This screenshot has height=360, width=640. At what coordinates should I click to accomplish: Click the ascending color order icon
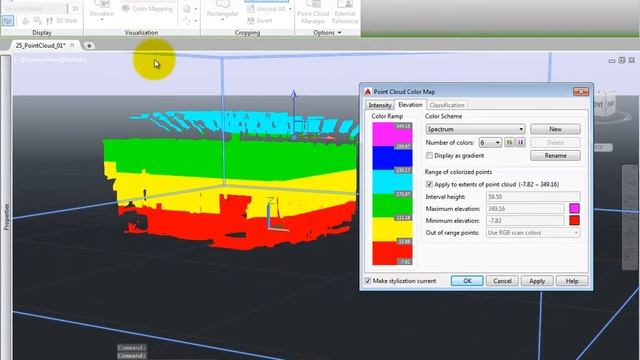(x=509, y=142)
